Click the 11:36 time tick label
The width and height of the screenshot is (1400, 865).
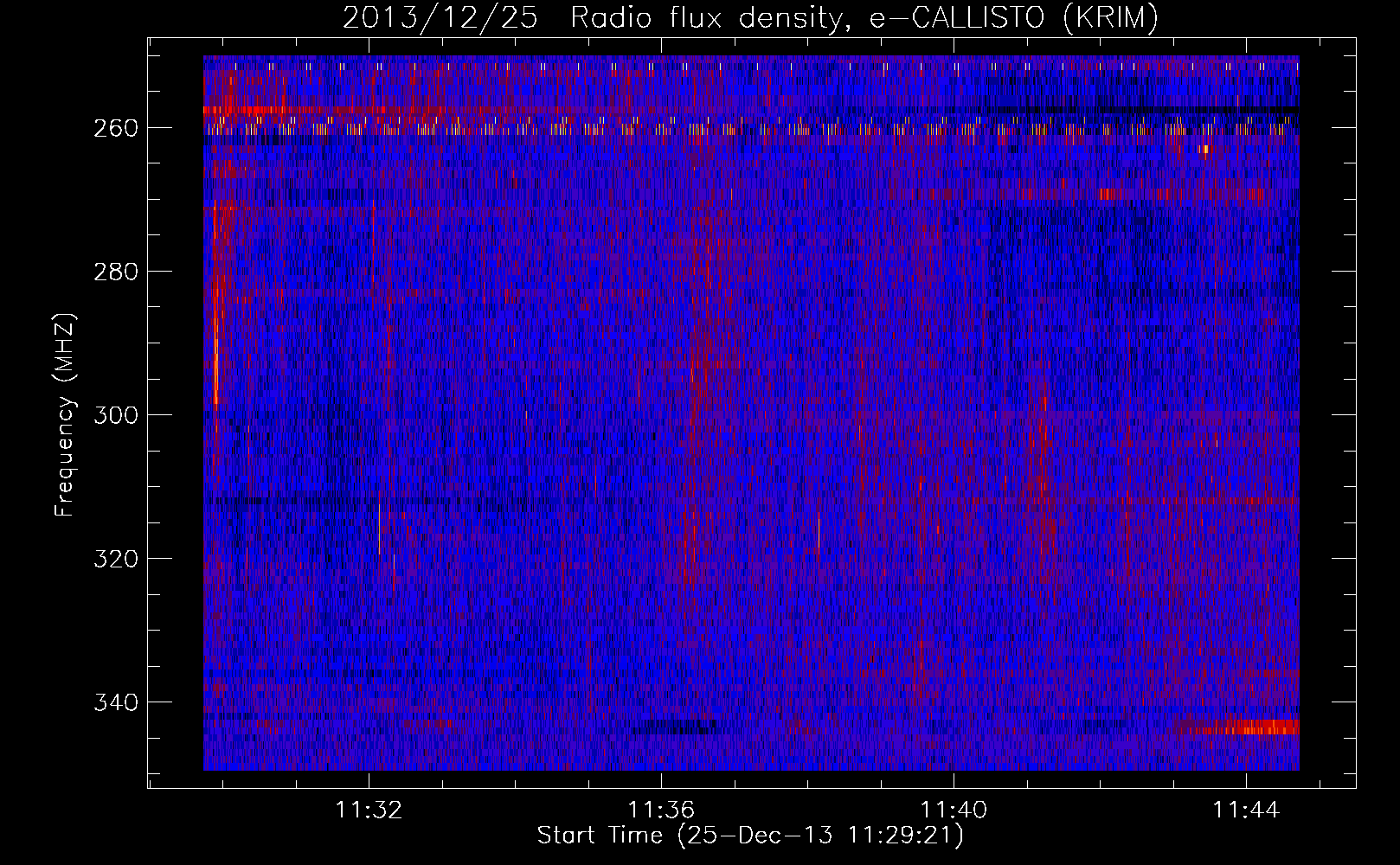(661, 811)
